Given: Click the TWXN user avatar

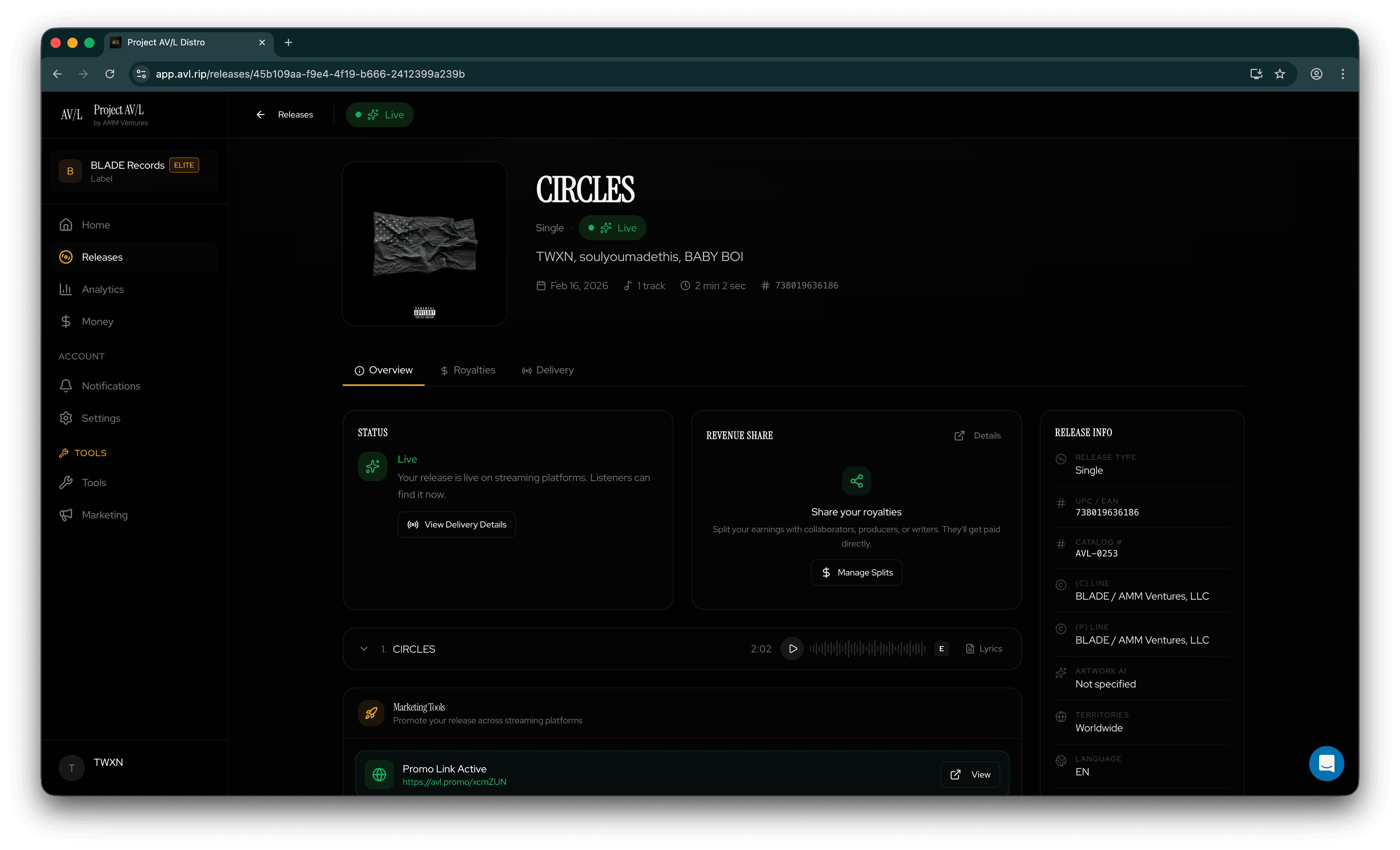Looking at the screenshot, I should click(x=72, y=768).
